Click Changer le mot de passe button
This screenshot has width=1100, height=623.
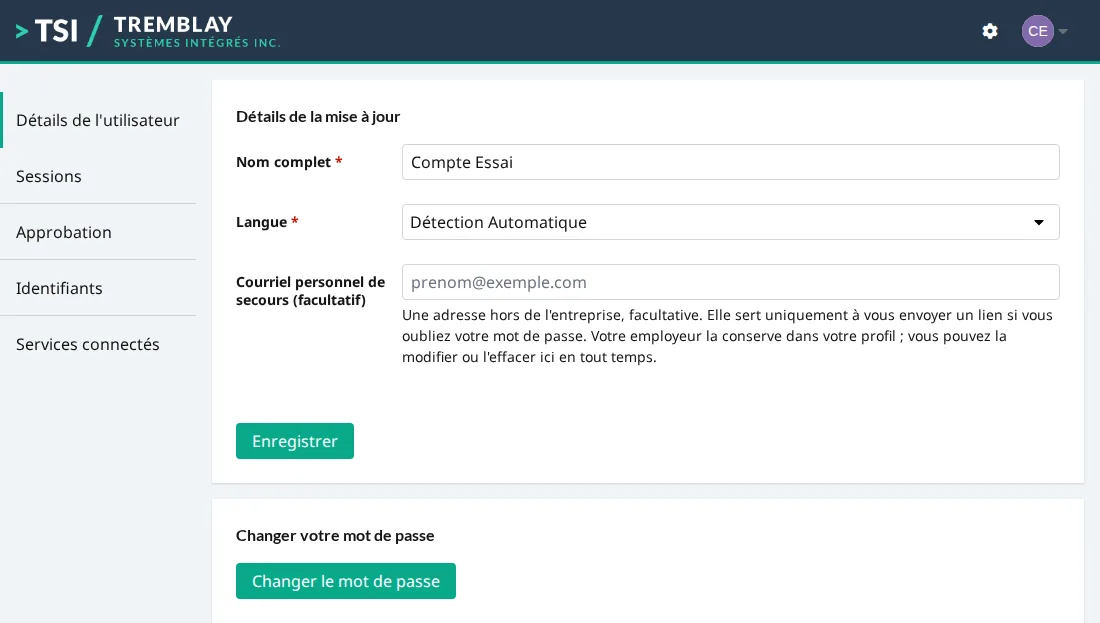[346, 581]
